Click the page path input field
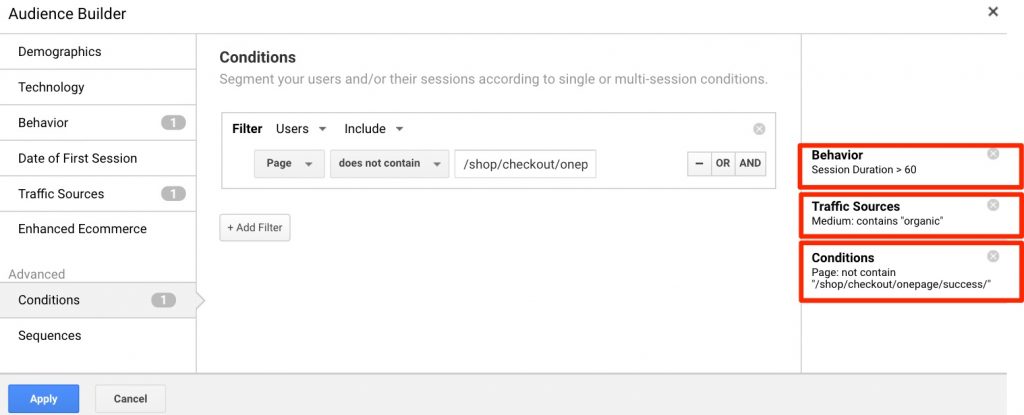 (x=526, y=164)
